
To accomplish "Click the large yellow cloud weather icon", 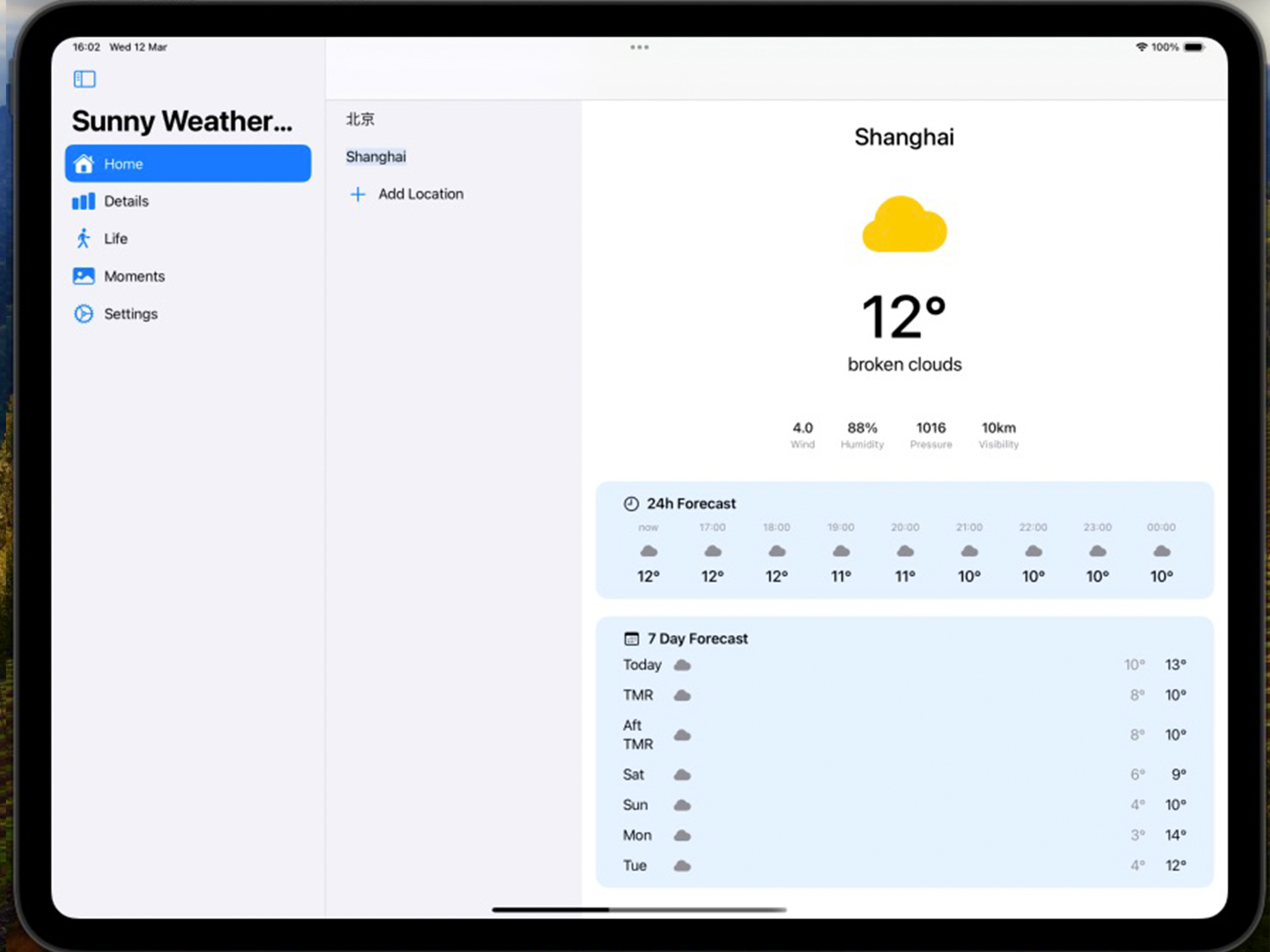I will click(904, 225).
